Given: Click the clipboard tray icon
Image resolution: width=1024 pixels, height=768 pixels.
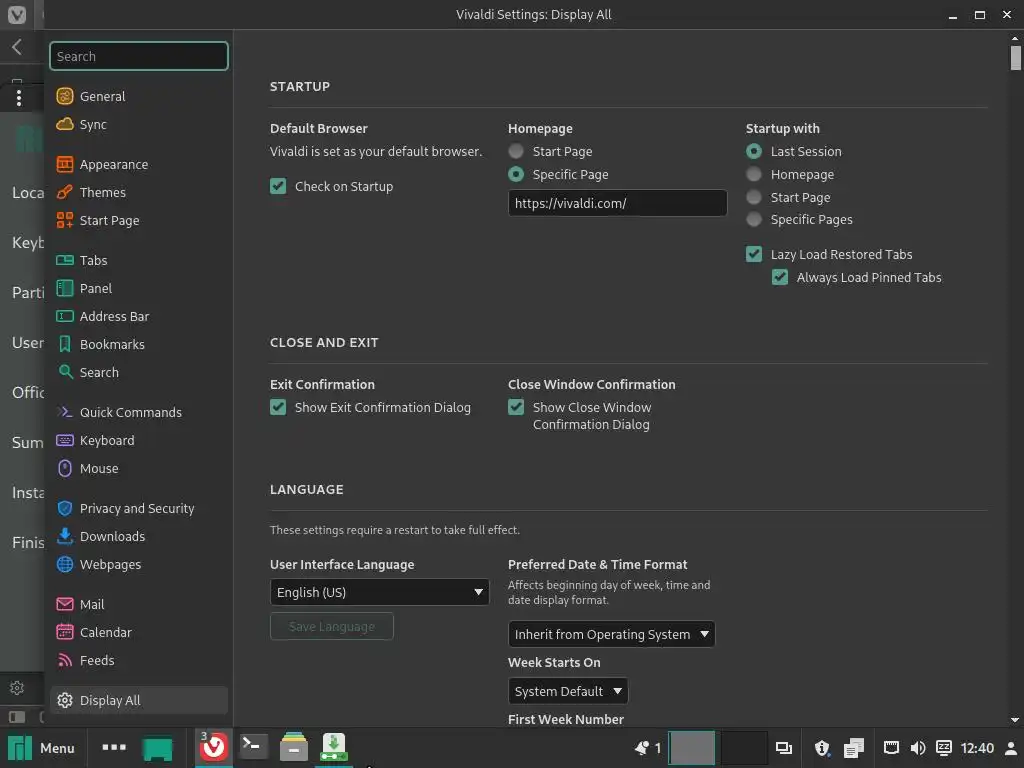Looking at the screenshot, I should pos(854,748).
